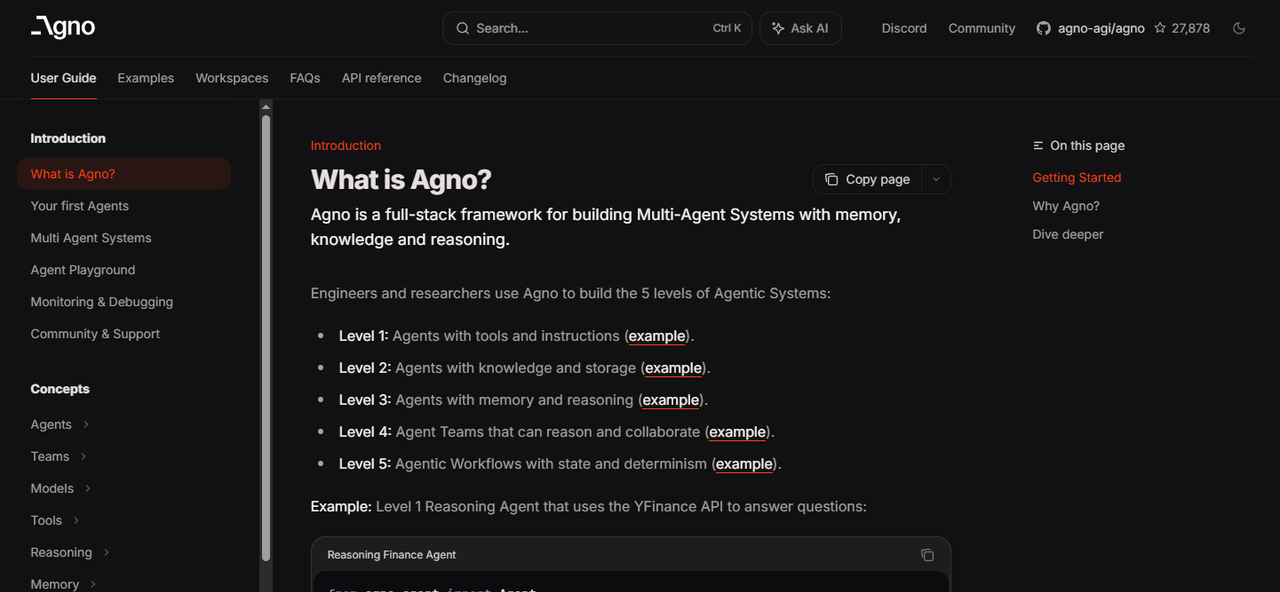Open the Level 1 example link

click(x=657, y=336)
